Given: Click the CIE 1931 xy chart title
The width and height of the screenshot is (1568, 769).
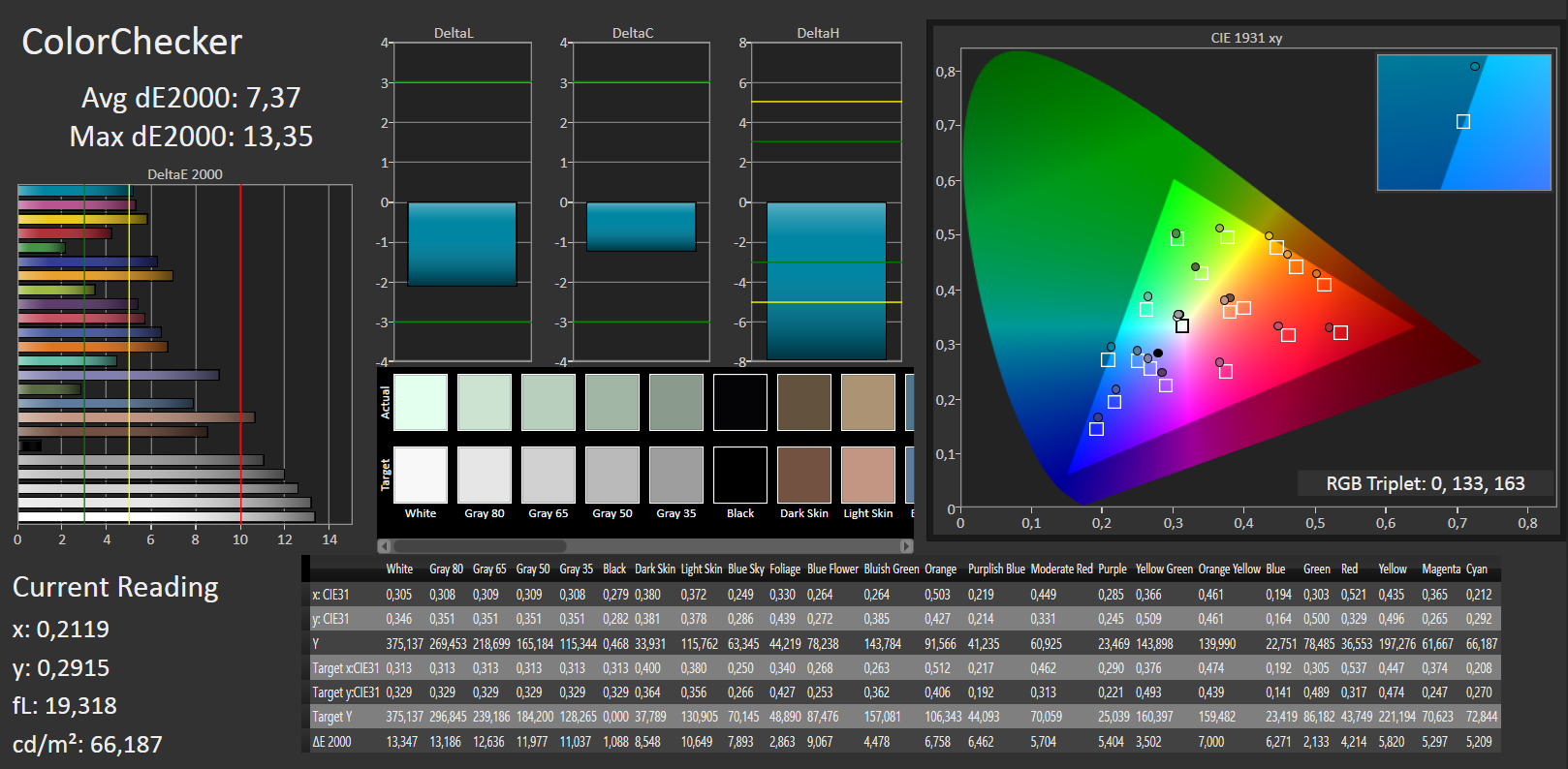Looking at the screenshot, I should [x=1246, y=38].
